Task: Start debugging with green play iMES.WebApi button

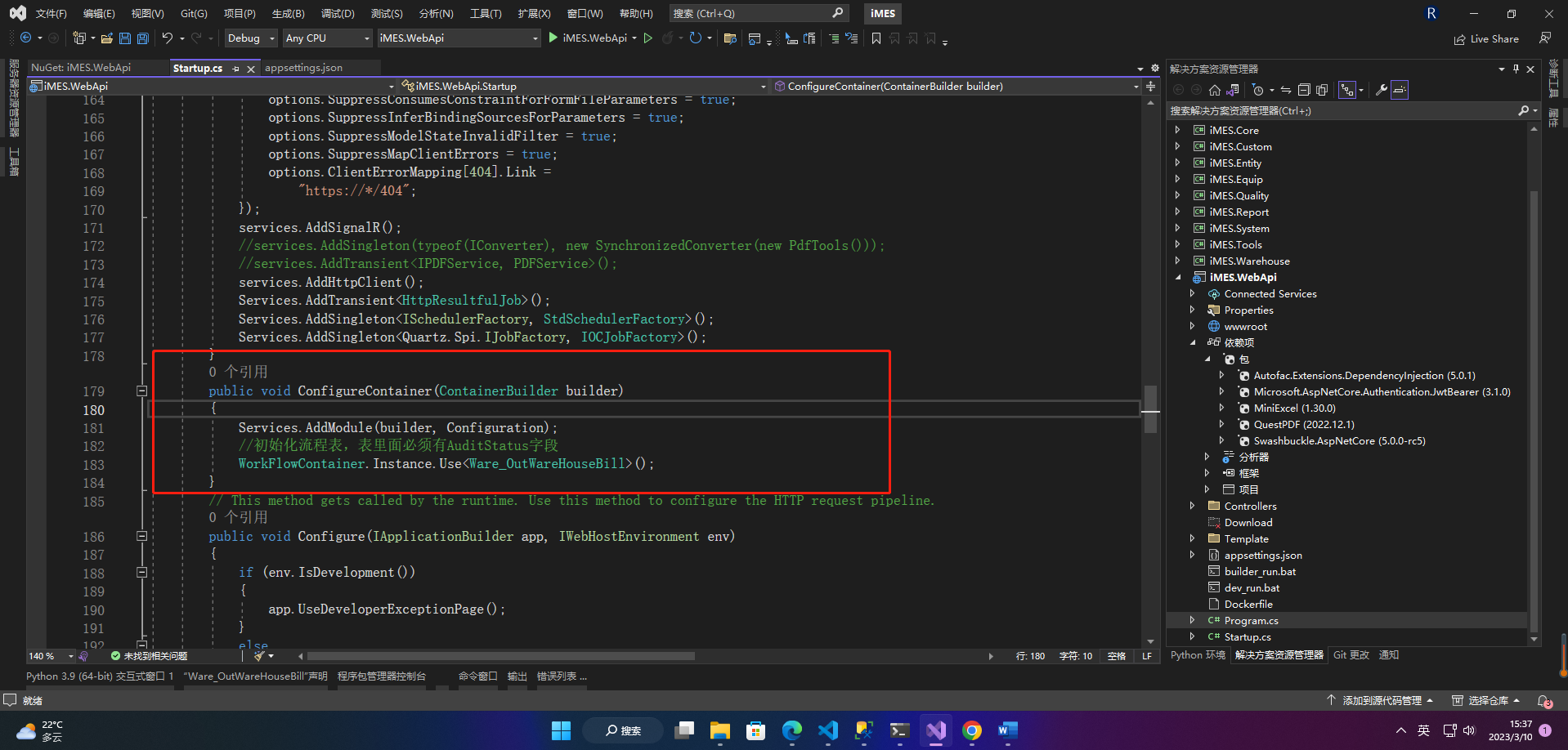Action: [x=590, y=38]
